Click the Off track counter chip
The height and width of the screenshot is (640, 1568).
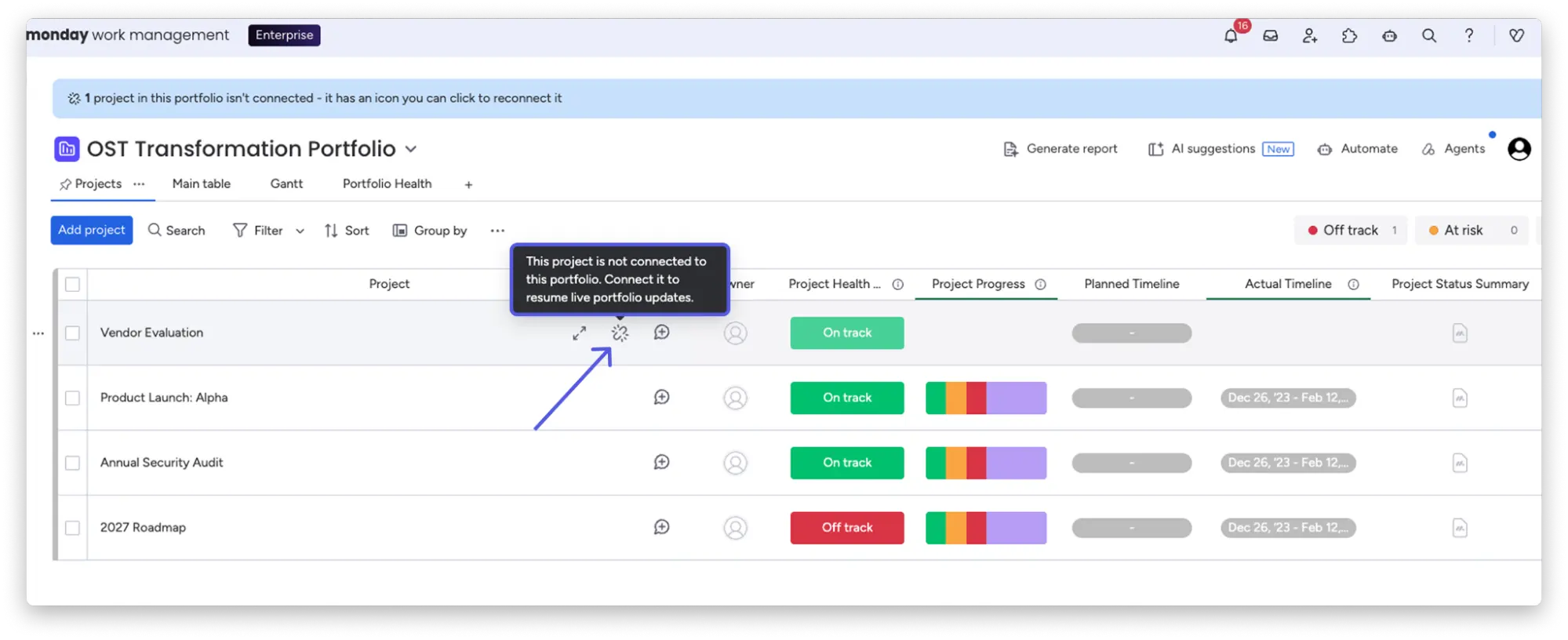(x=1351, y=231)
